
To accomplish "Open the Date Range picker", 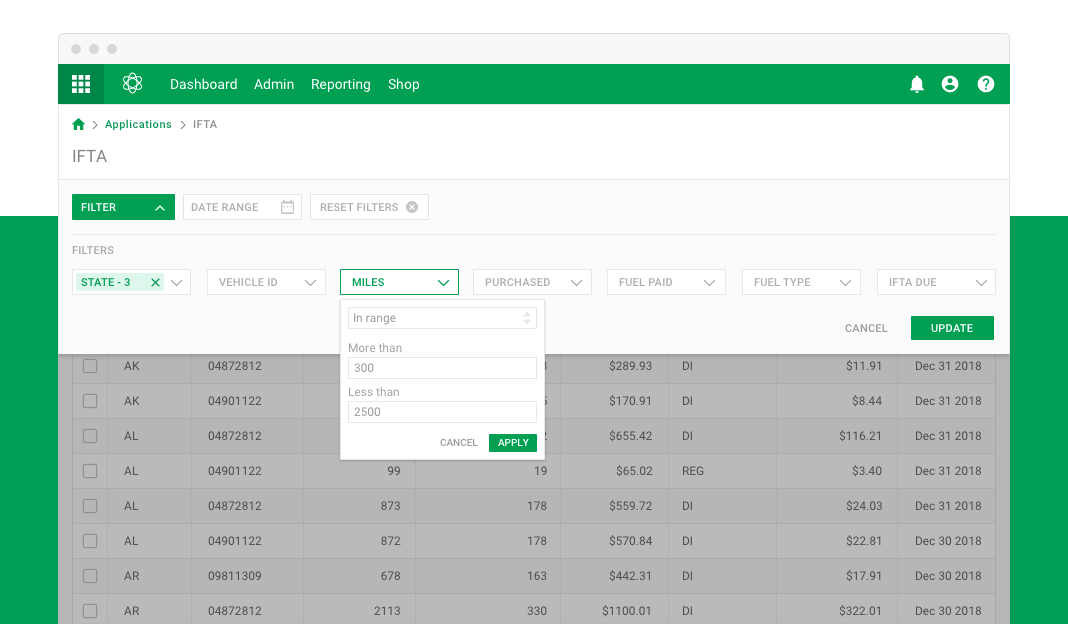I will (x=242, y=207).
